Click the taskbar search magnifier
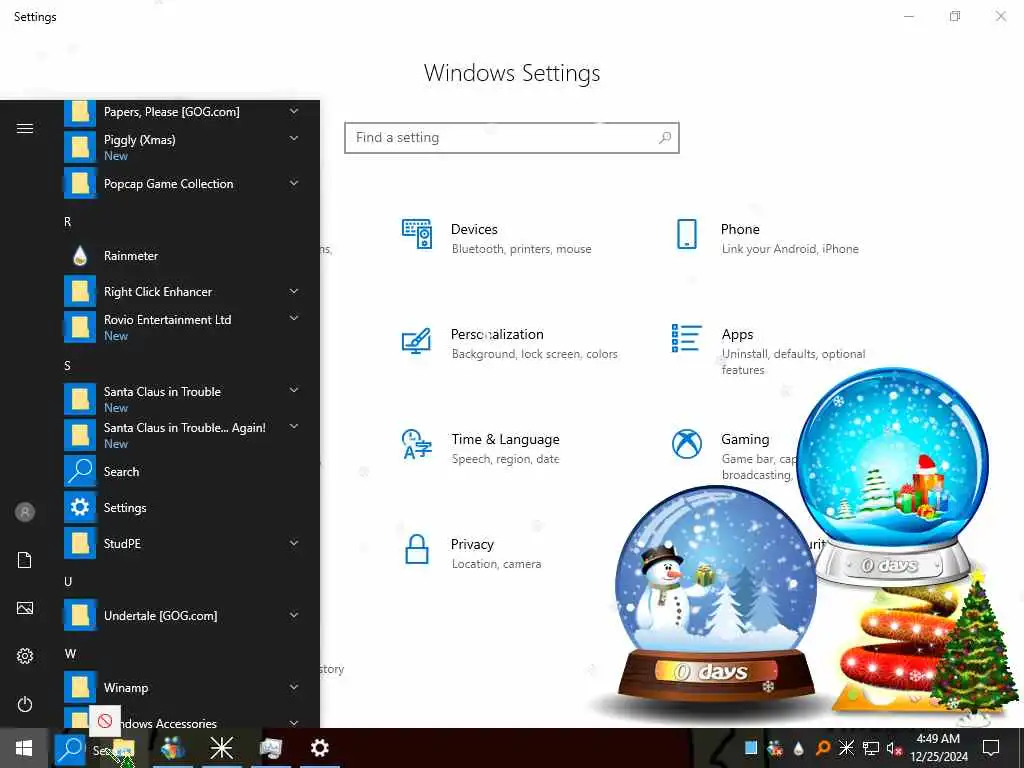The image size is (1024, 768). (70, 748)
